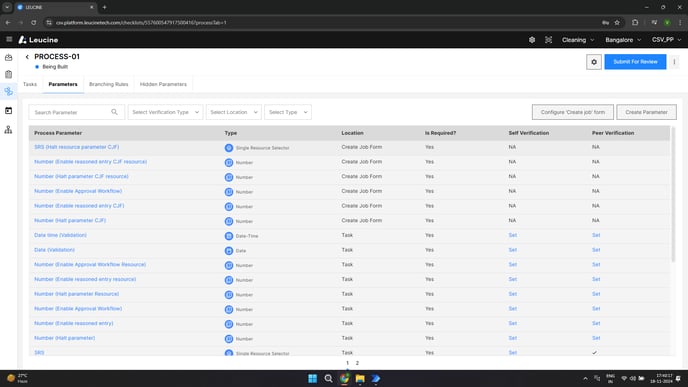Click Date type icon for Date (Validation)
The height and width of the screenshot is (387, 688).
point(229,251)
